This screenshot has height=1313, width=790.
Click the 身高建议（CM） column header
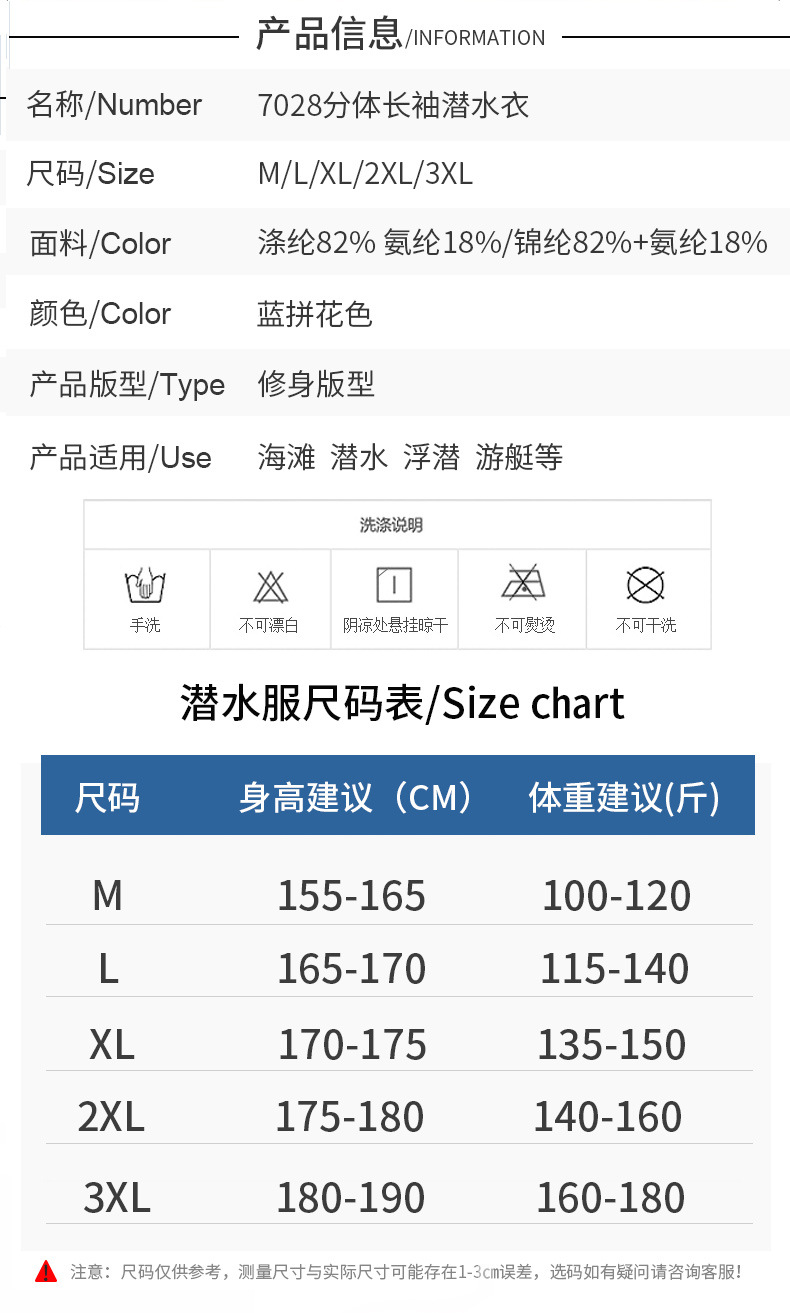357,797
